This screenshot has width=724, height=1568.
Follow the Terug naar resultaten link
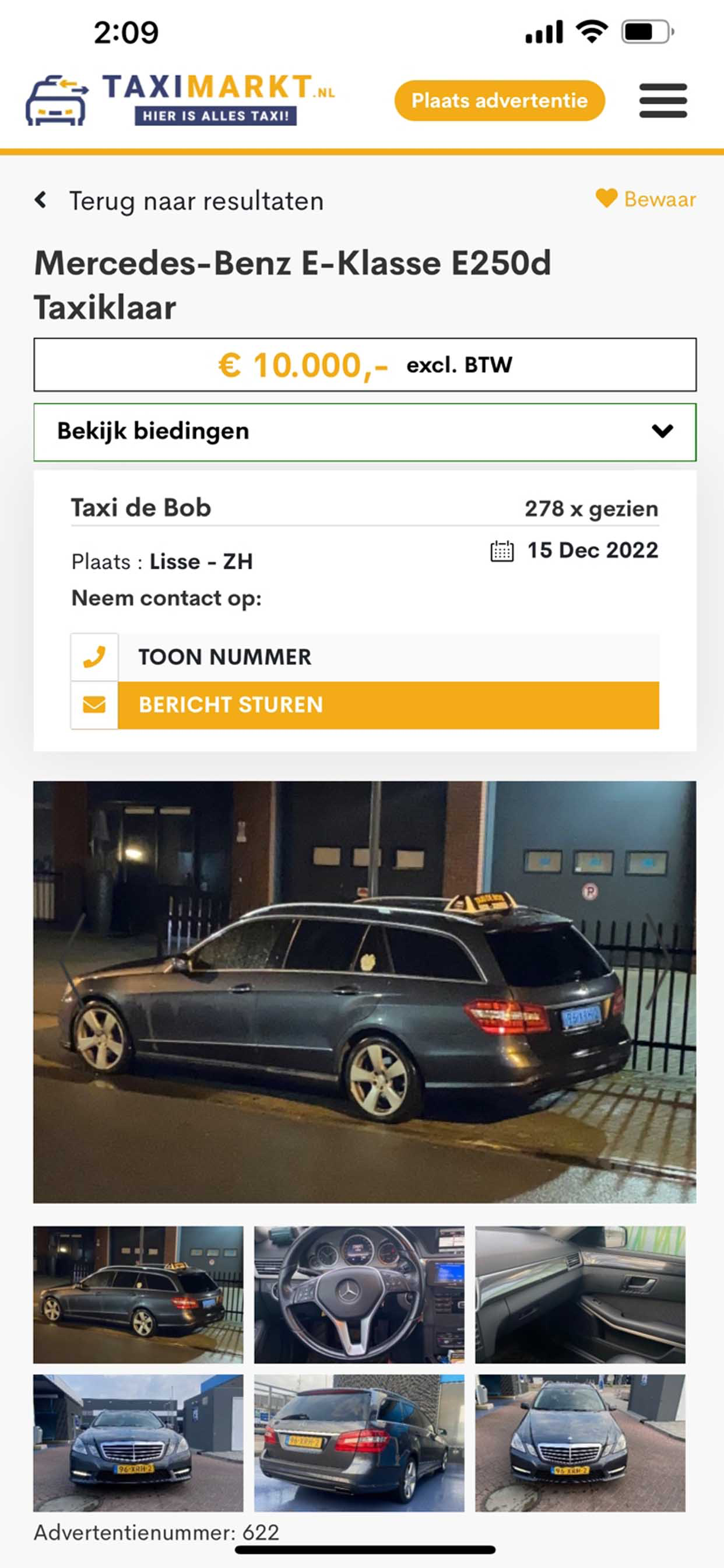196,201
